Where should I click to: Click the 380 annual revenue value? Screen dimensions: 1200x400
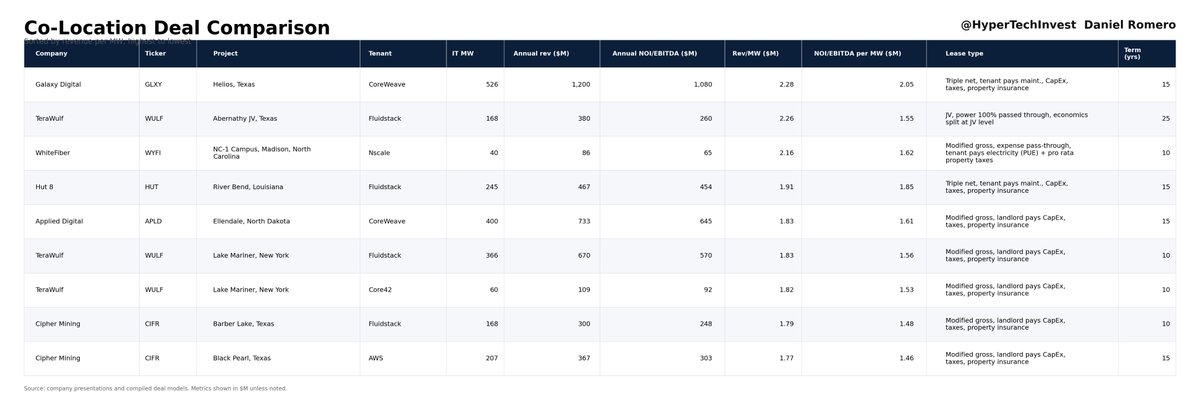click(x=584, y=119)
